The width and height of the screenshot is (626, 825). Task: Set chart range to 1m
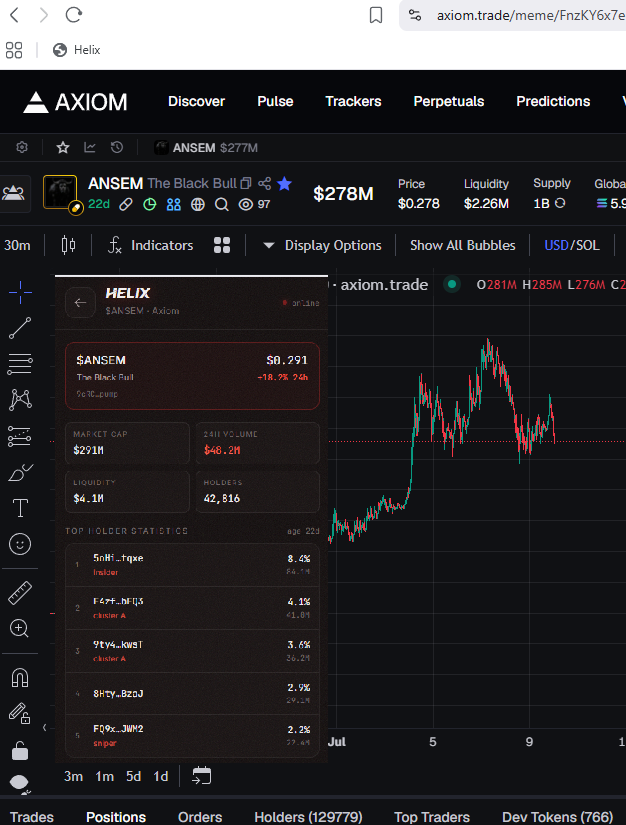(105, 776)
